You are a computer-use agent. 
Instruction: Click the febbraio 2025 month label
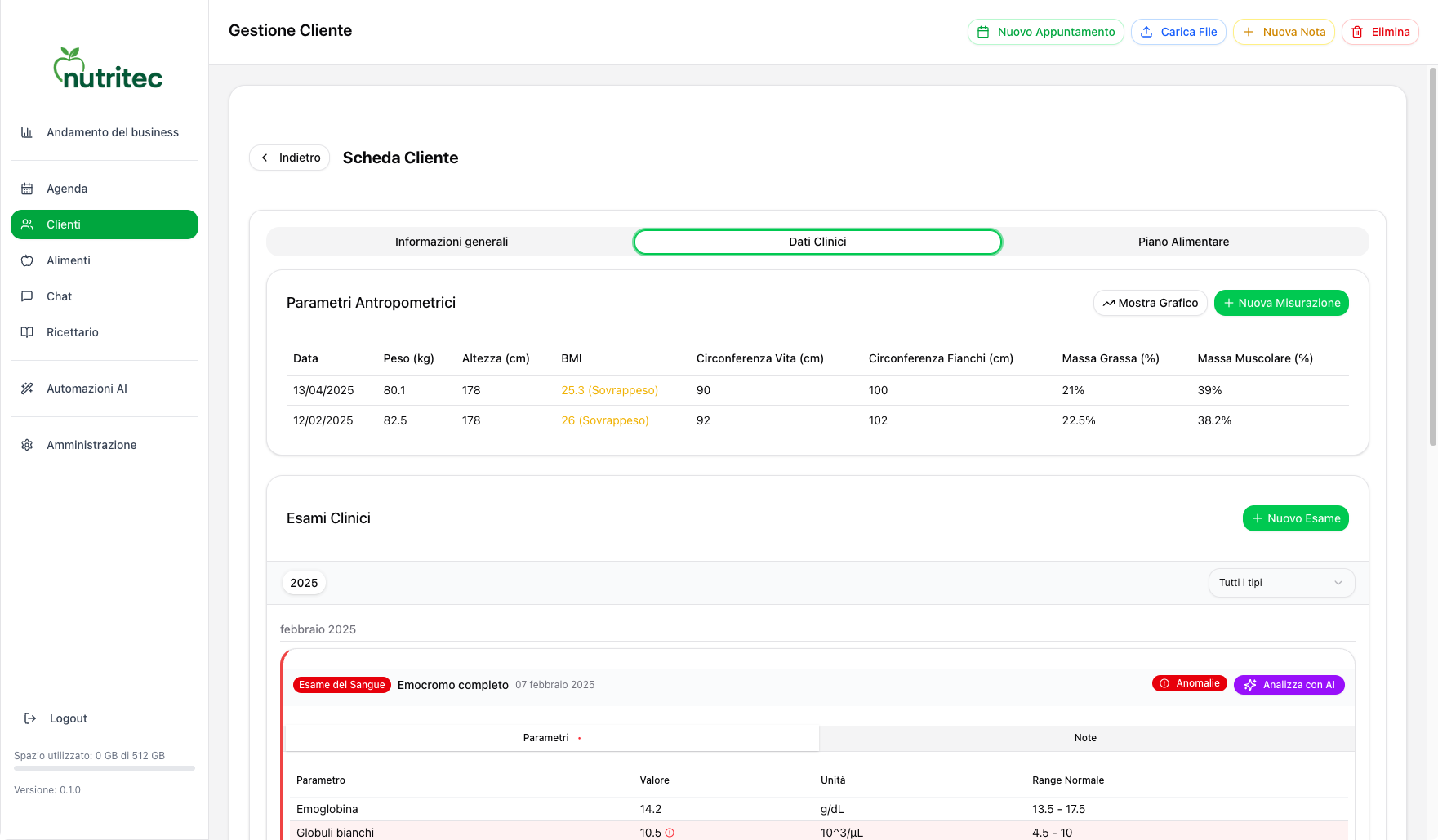tap(318, 629)
